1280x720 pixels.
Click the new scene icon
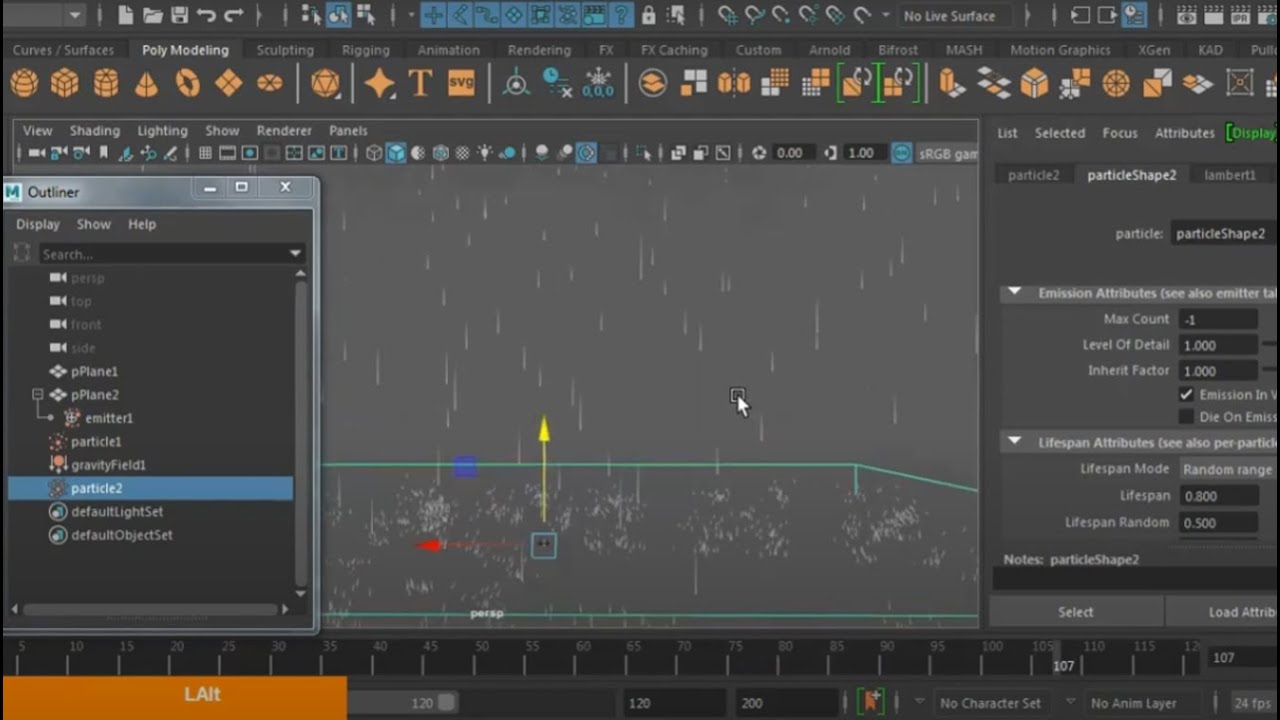126,15
